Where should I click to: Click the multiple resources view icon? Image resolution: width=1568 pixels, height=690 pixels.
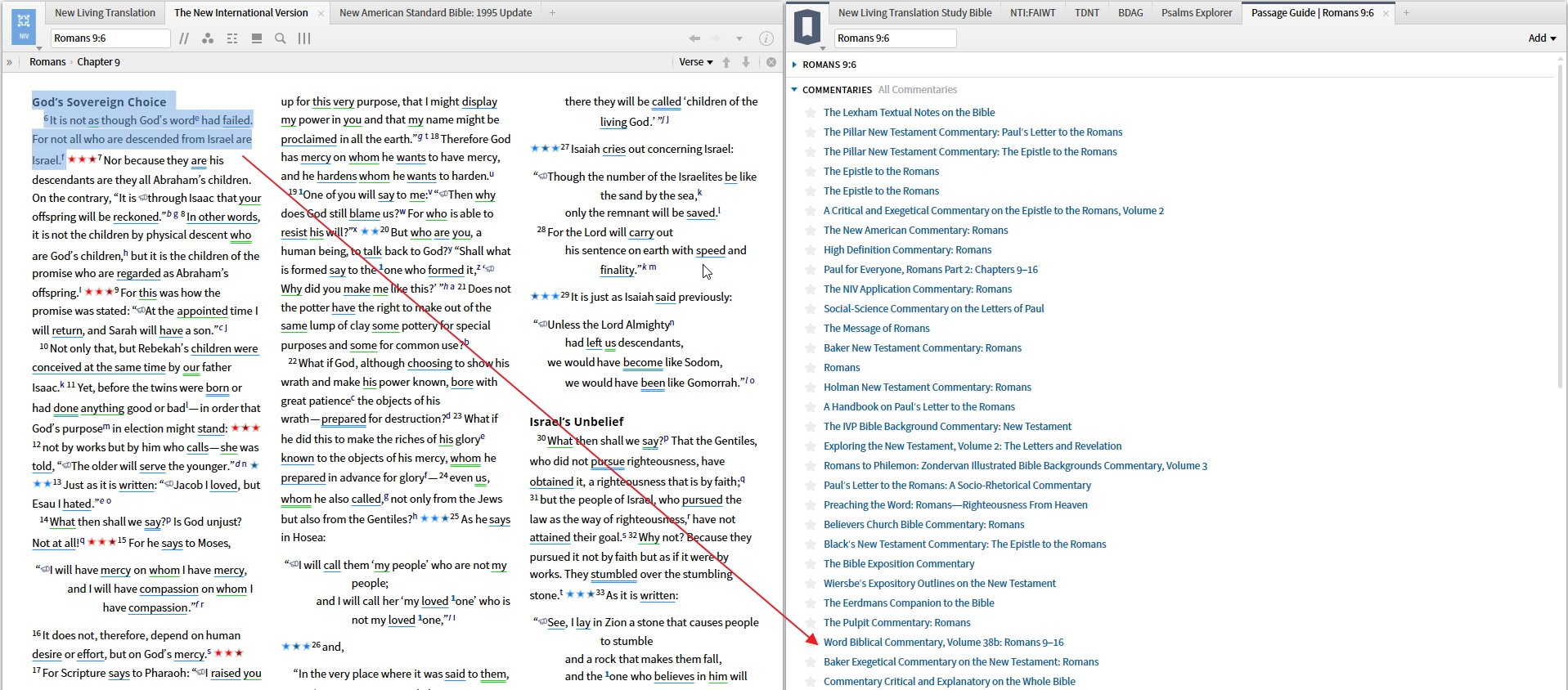click(x=257, y=38)
